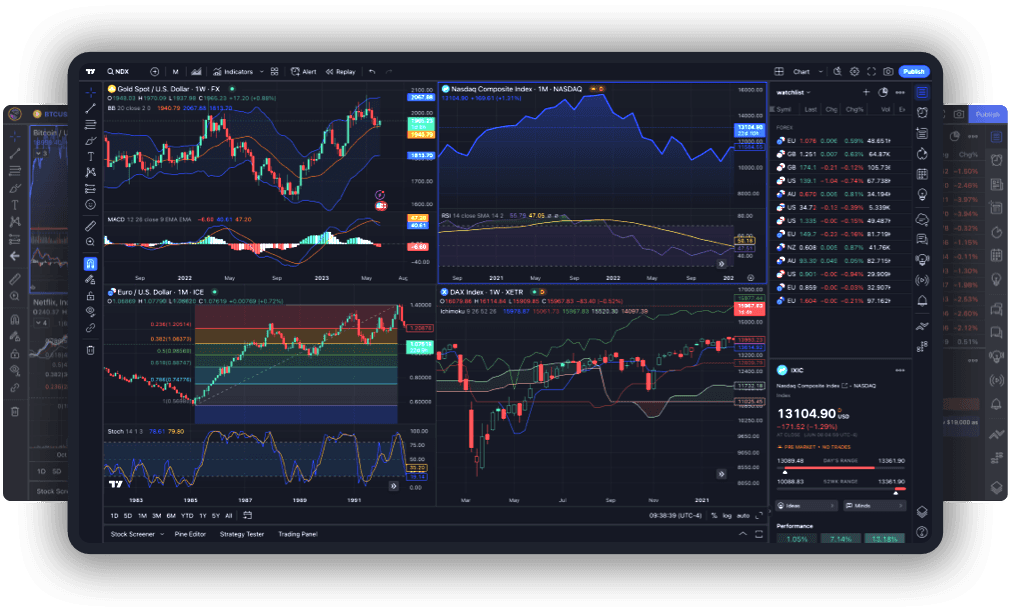Image resolution: width=1011 pixels, height=612 pixels.
Task: Toggle auto scale for the price axis
Action: [742, 516]
